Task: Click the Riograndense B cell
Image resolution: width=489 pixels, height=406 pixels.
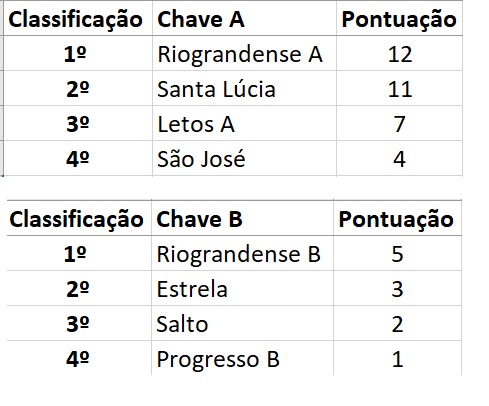Action: (242, 253)
